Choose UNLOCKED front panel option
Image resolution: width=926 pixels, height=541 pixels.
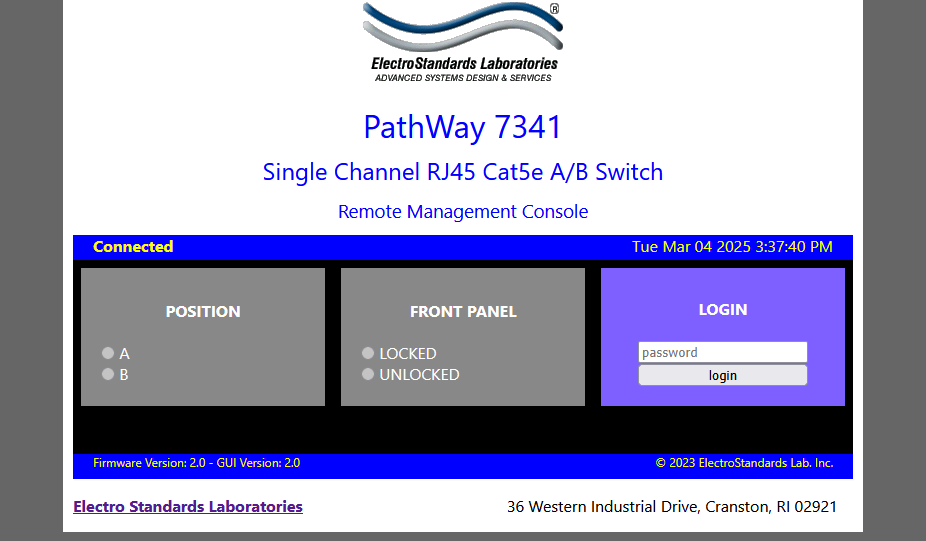368,374
